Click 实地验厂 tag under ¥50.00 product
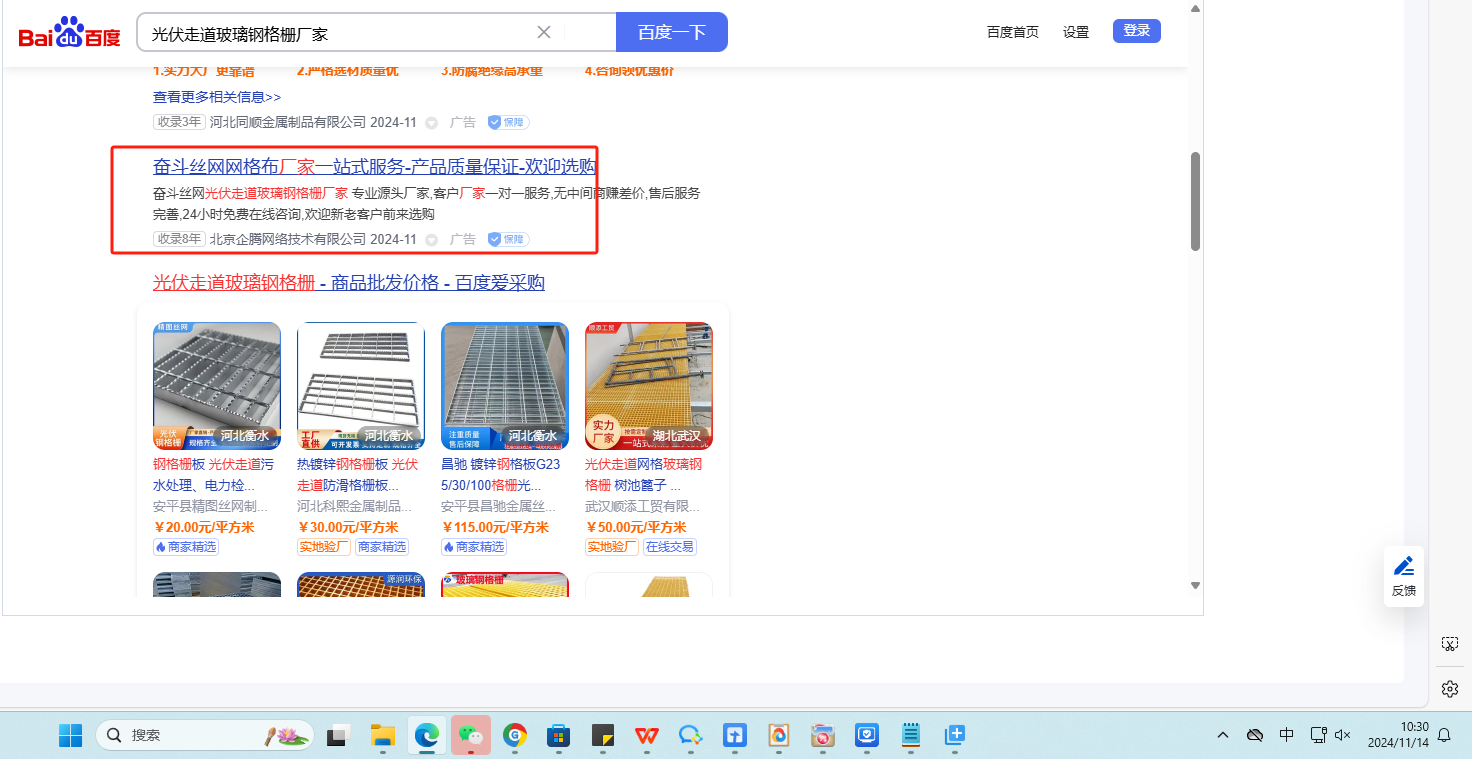 (x=612, y=547)
